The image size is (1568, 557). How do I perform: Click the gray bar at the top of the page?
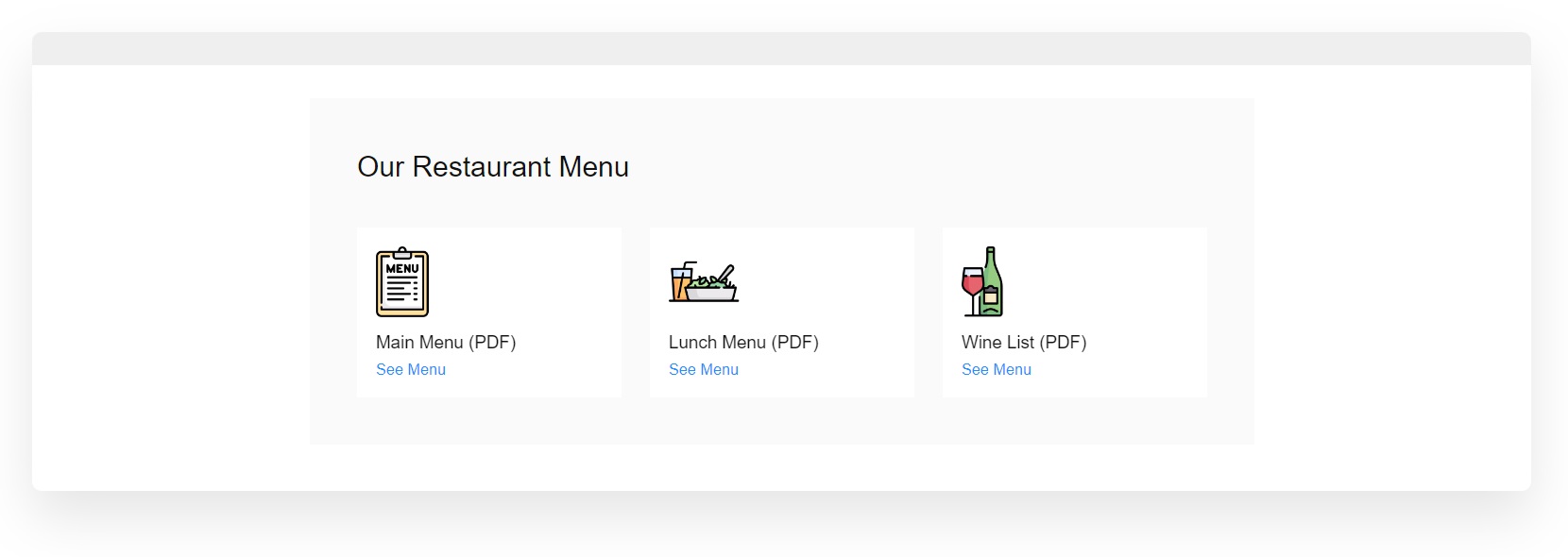coord(781,48)
